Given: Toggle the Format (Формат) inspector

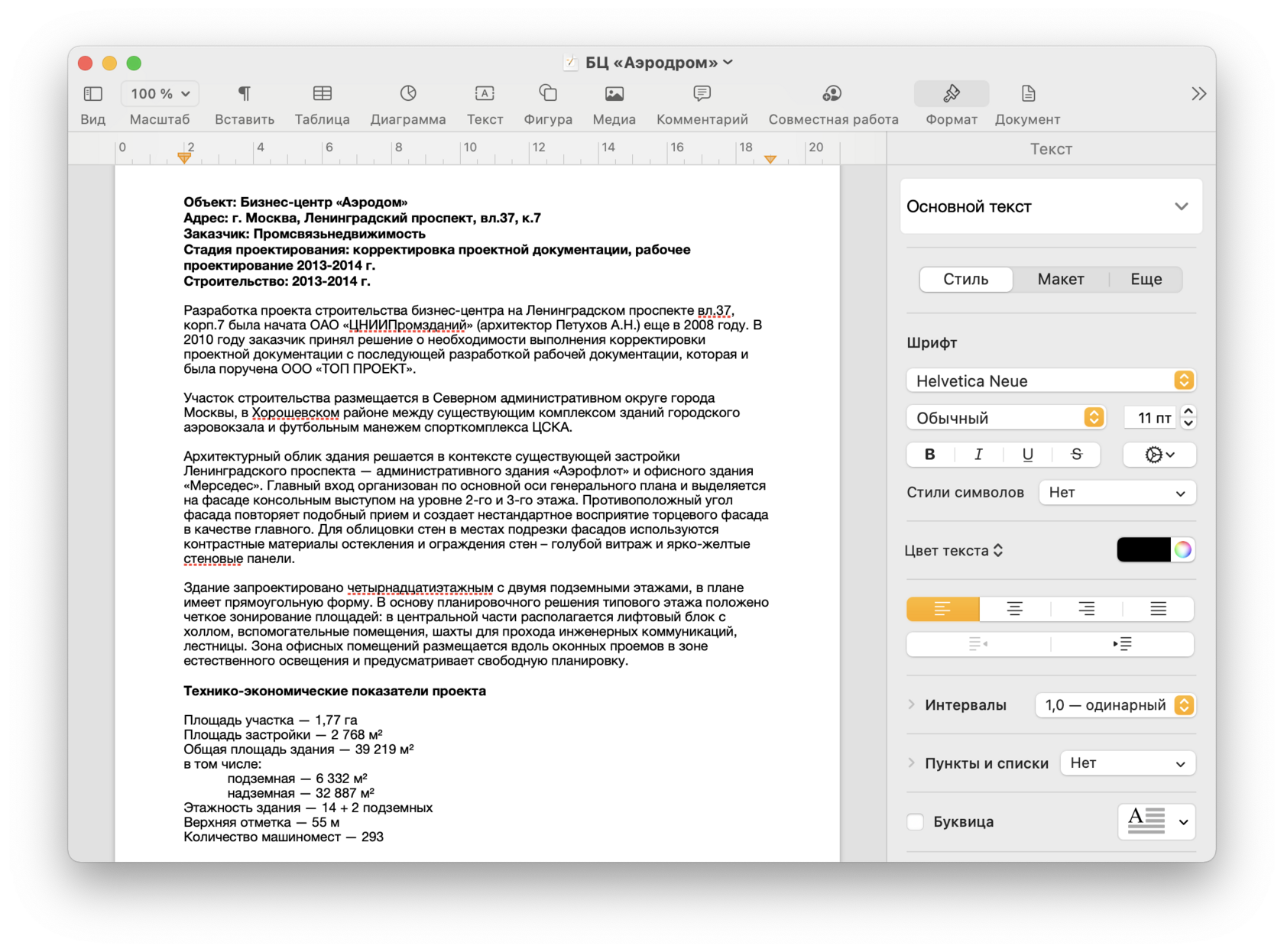Looking at the screenshot, I should click(952, 94).
